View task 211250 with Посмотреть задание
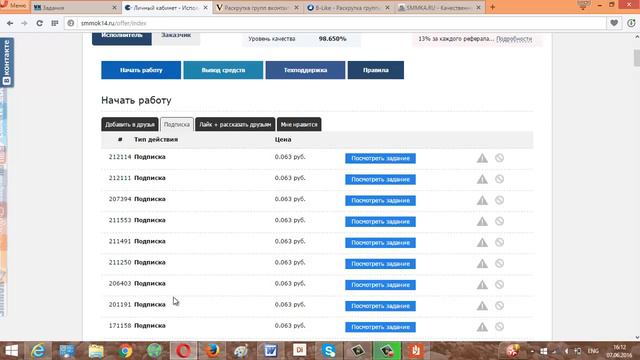This screenshot has height=360, width=640. click(x=380, y=264)
